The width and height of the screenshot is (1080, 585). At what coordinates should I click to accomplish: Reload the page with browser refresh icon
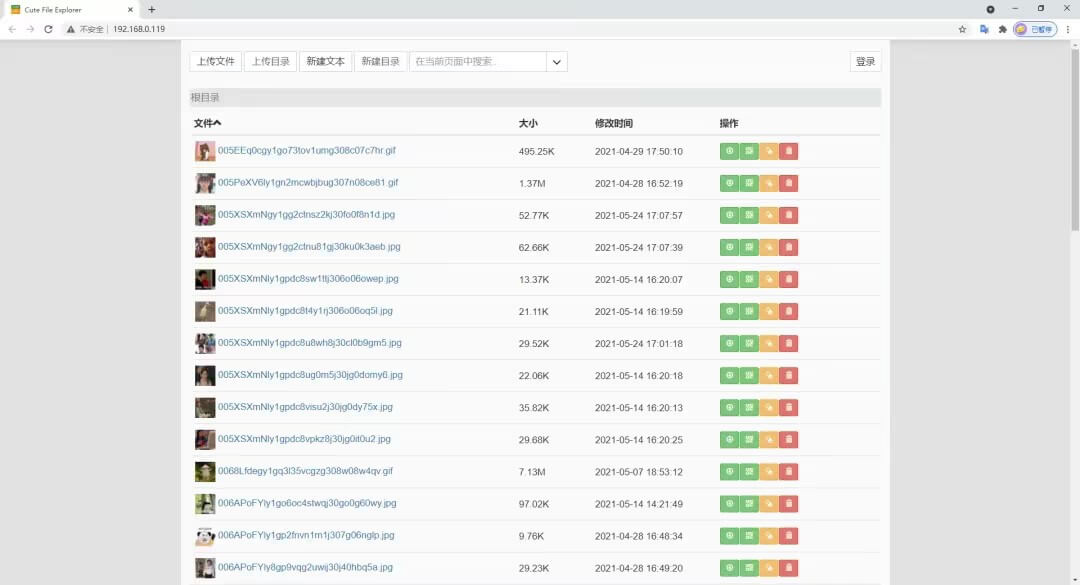(48, 30)
